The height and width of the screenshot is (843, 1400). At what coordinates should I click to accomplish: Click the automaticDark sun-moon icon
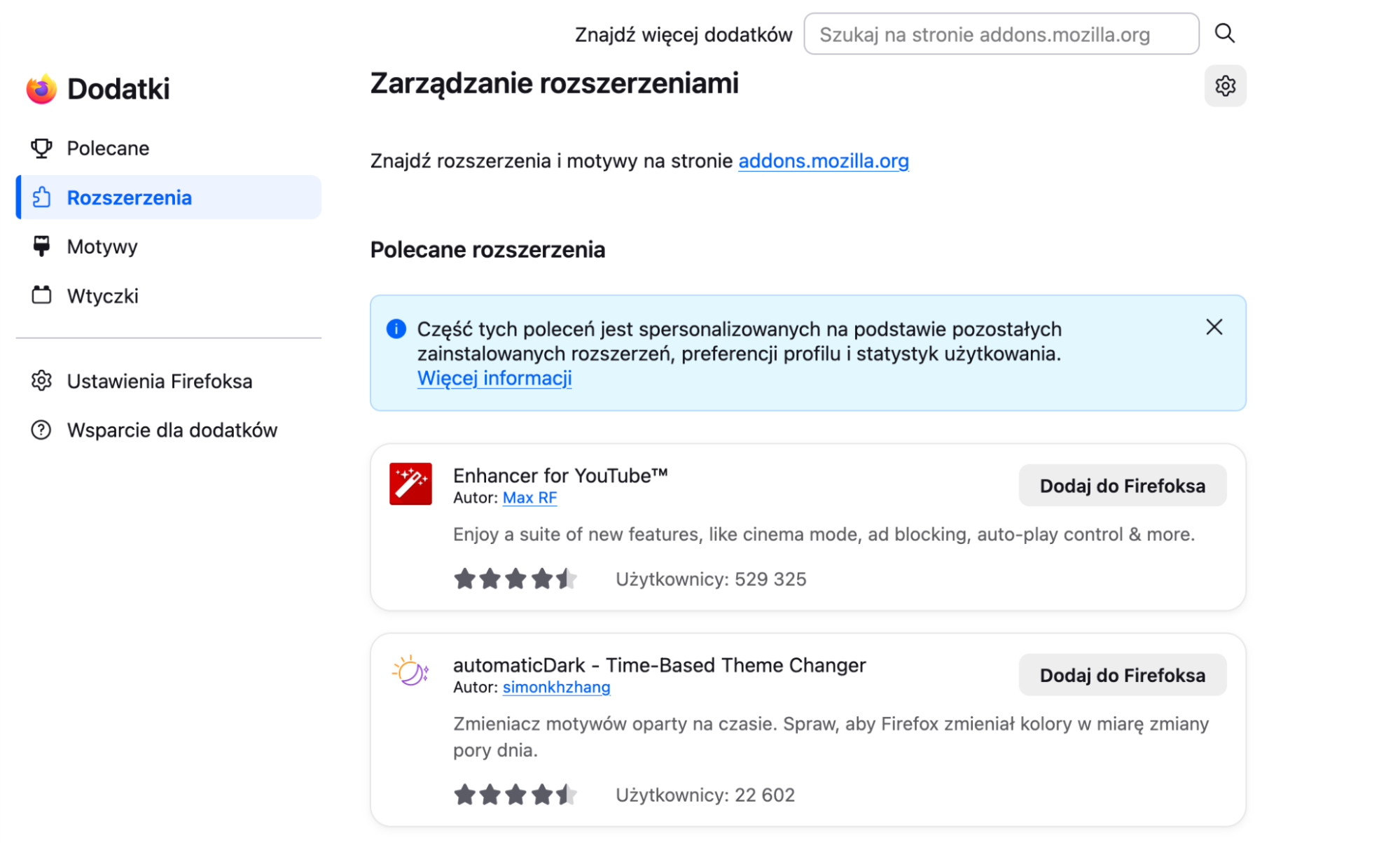pos(410,671)
